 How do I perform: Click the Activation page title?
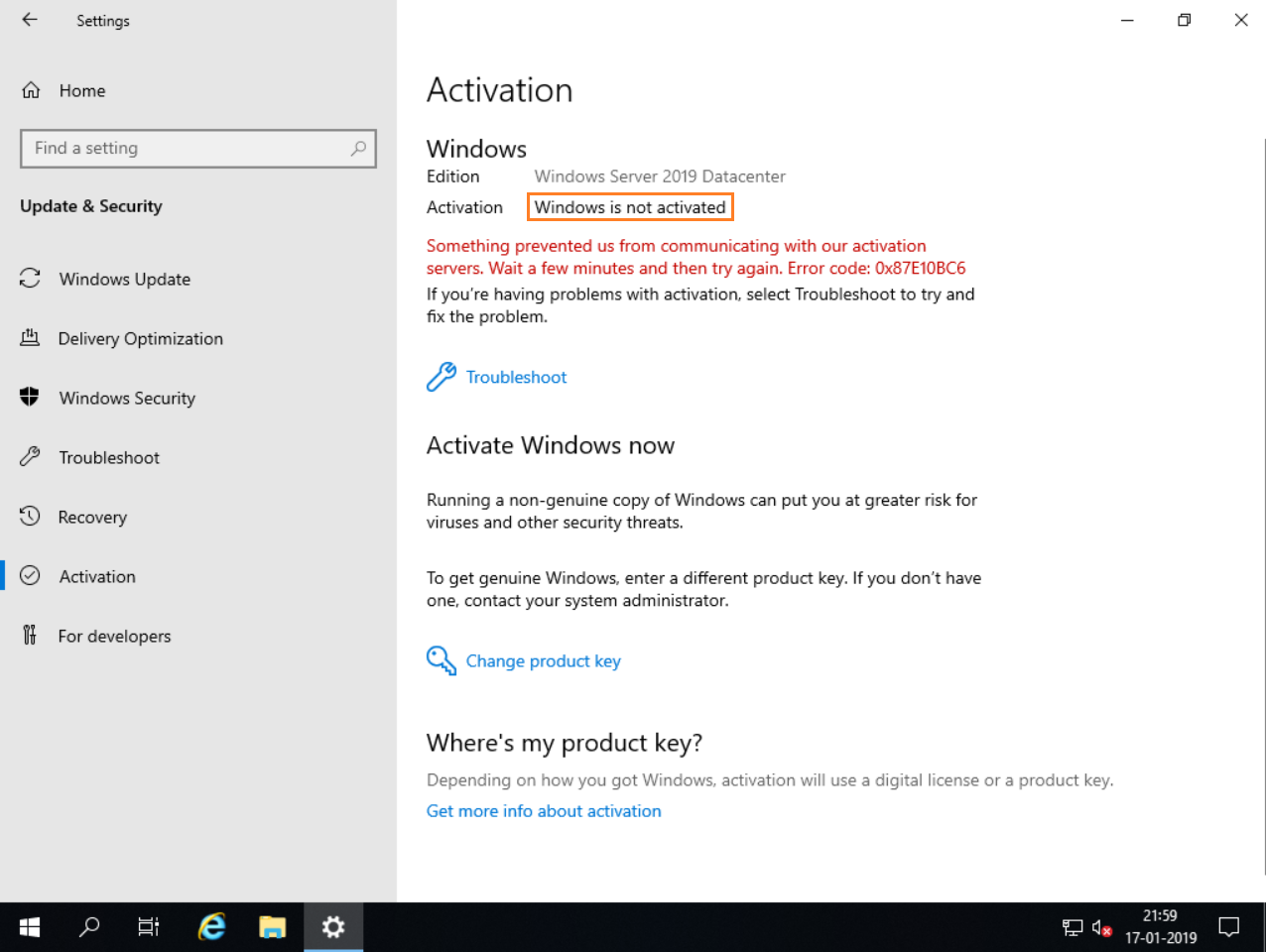tap(500, 90)
